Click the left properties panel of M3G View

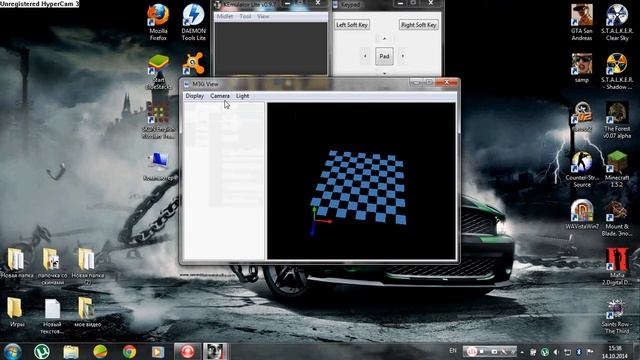tap(224, 181)
